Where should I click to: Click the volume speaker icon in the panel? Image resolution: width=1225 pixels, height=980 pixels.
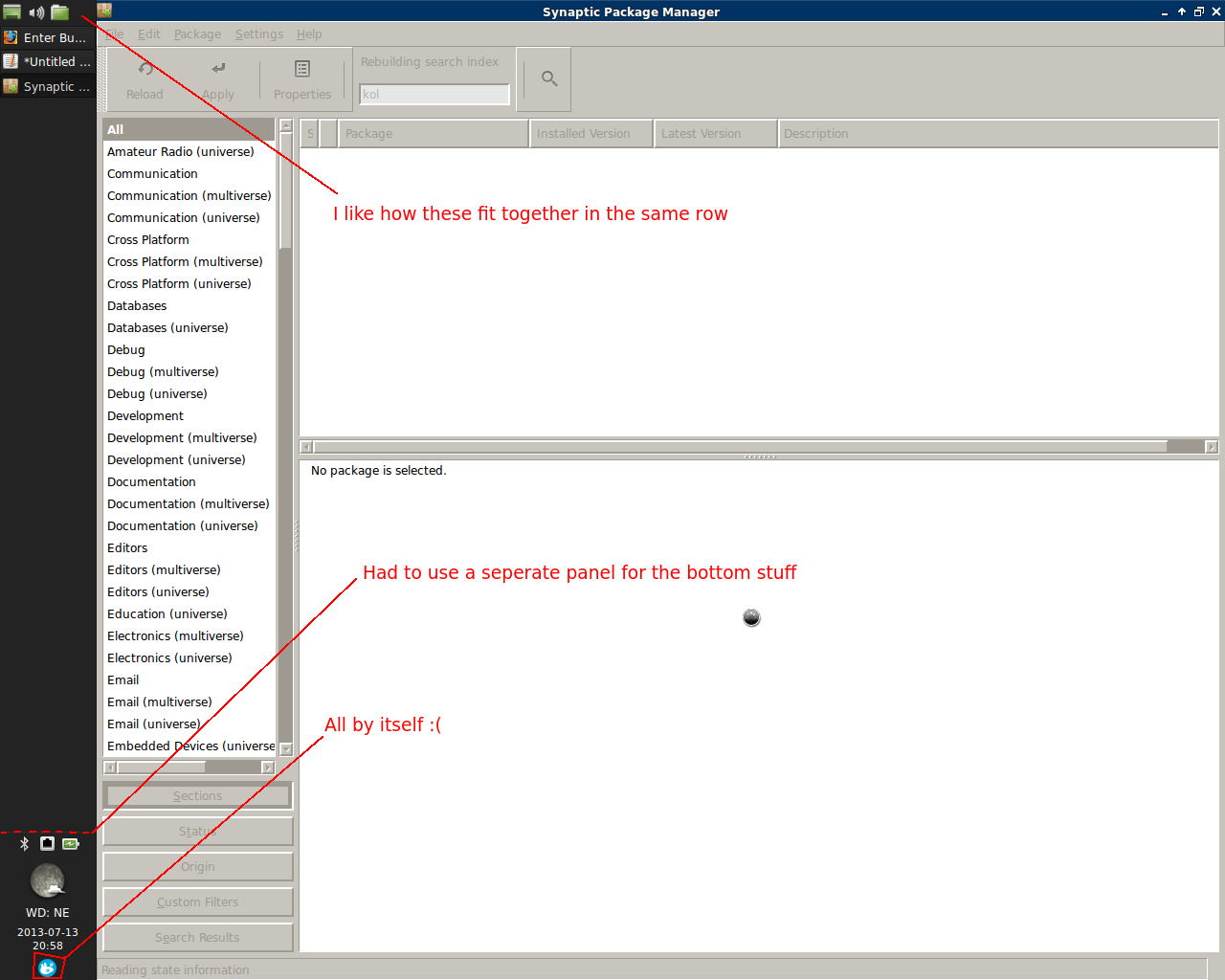[36, 12]
